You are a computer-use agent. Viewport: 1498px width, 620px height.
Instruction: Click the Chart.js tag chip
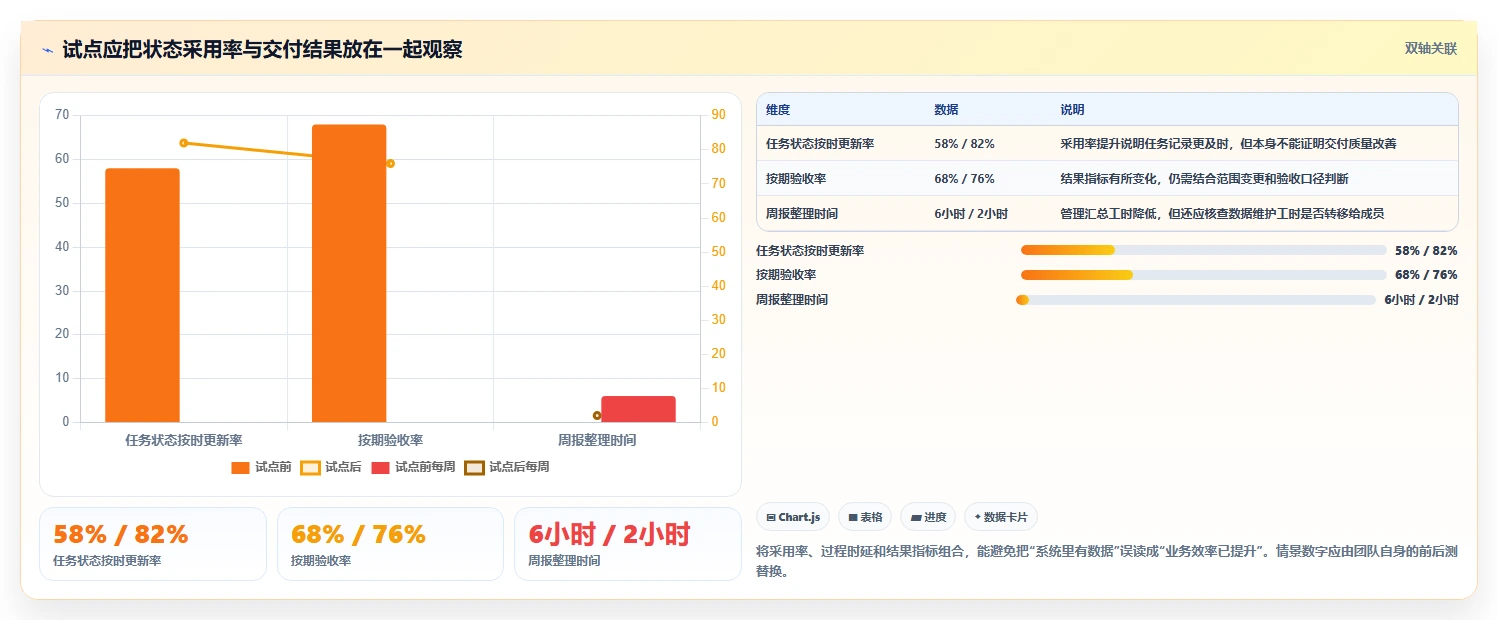click(x=793, y=517)
